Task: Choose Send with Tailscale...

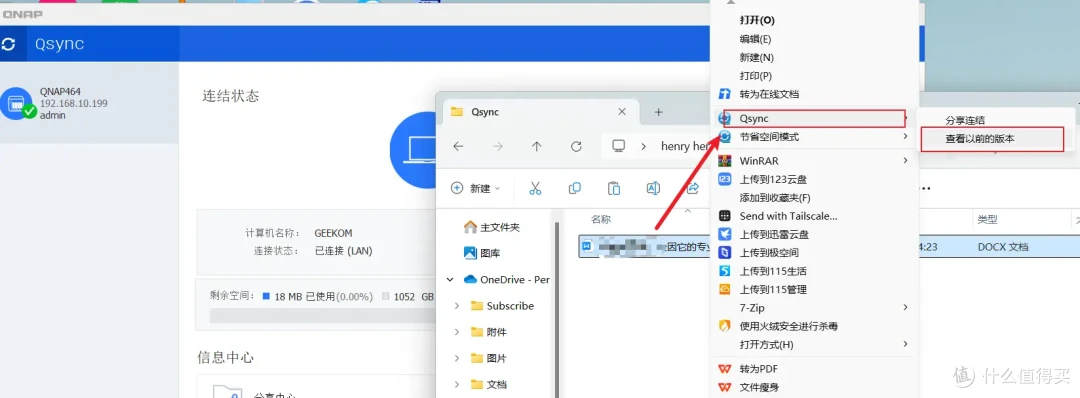Action: [816, 216]
